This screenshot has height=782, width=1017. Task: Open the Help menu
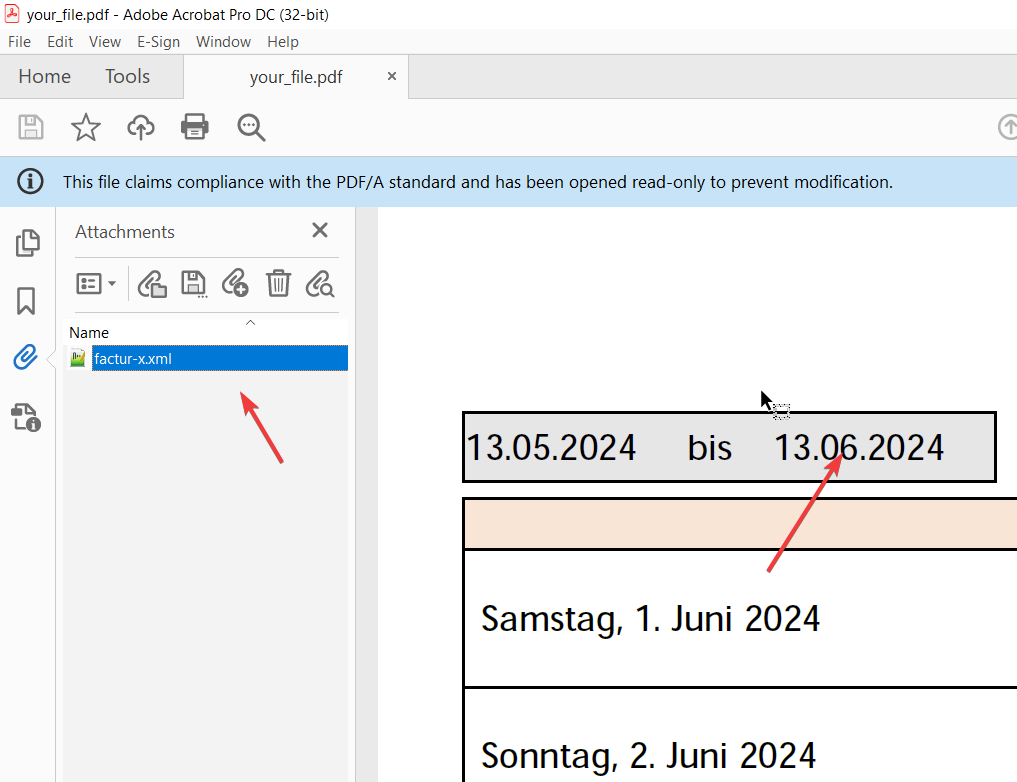[283, 41]
